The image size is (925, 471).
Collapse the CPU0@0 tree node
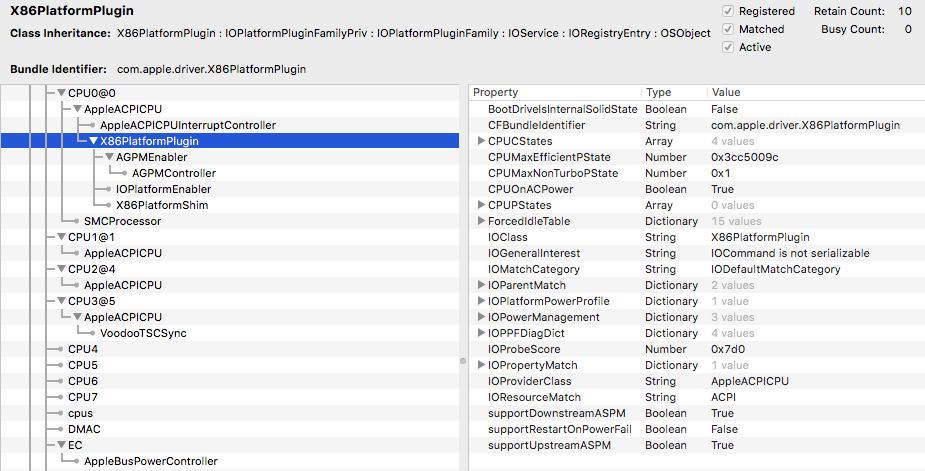[x=61, y=93]
